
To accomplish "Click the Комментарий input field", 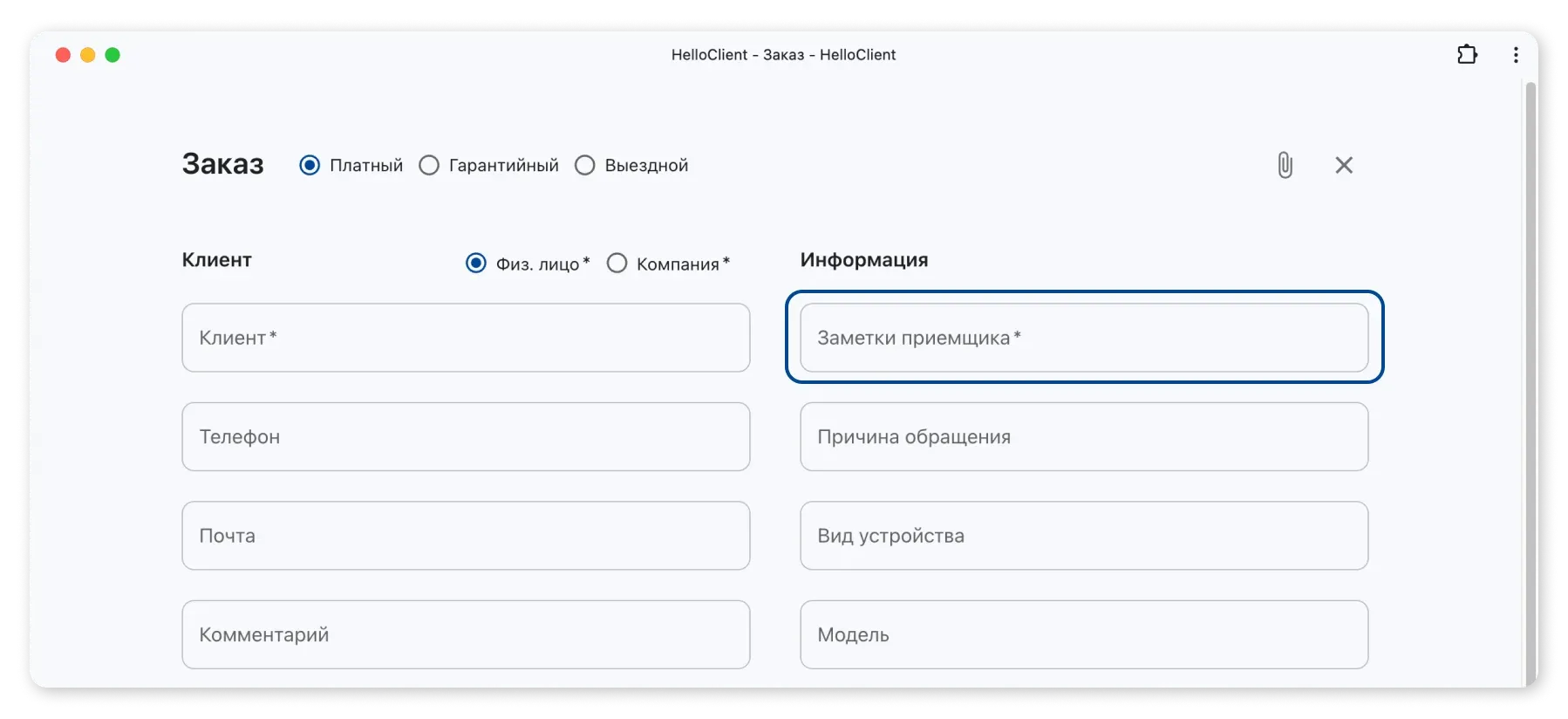I will coord(466,634).
